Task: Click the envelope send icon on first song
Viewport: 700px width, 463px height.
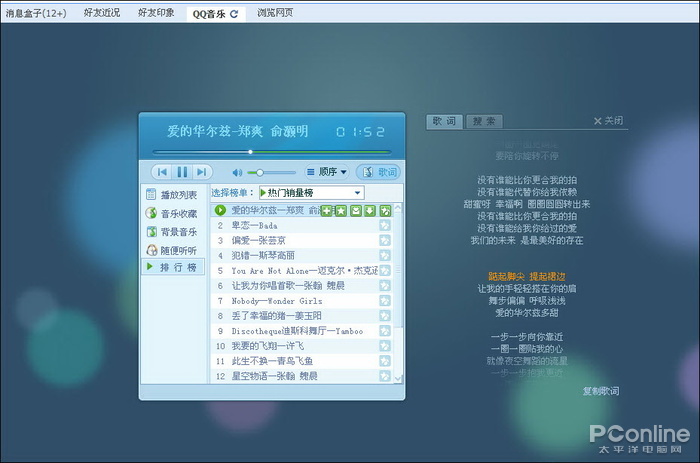Action: tap(356, 211)
